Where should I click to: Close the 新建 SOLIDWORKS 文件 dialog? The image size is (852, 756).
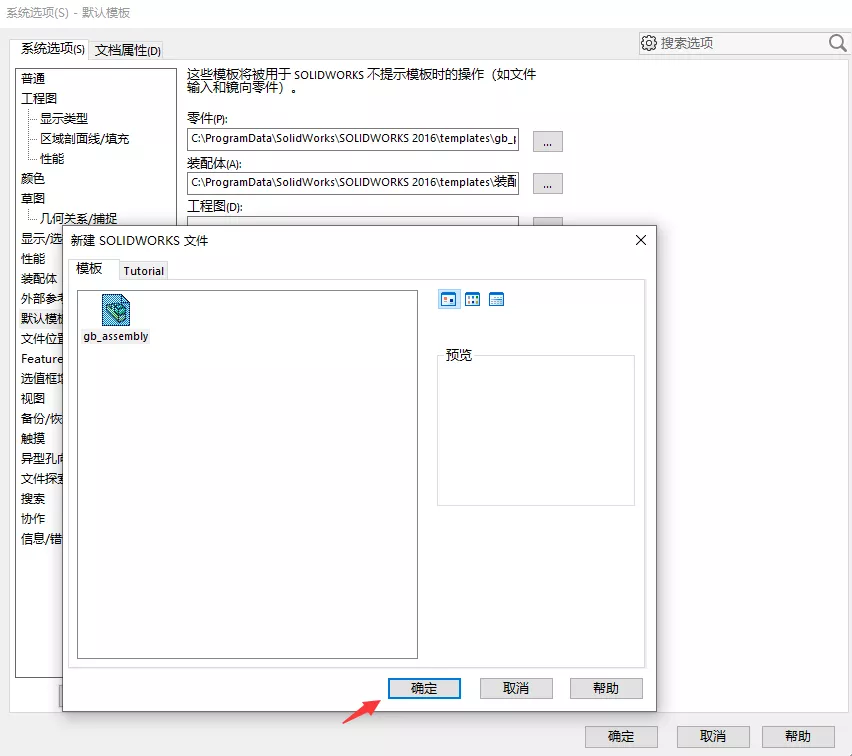click(641, 240)
